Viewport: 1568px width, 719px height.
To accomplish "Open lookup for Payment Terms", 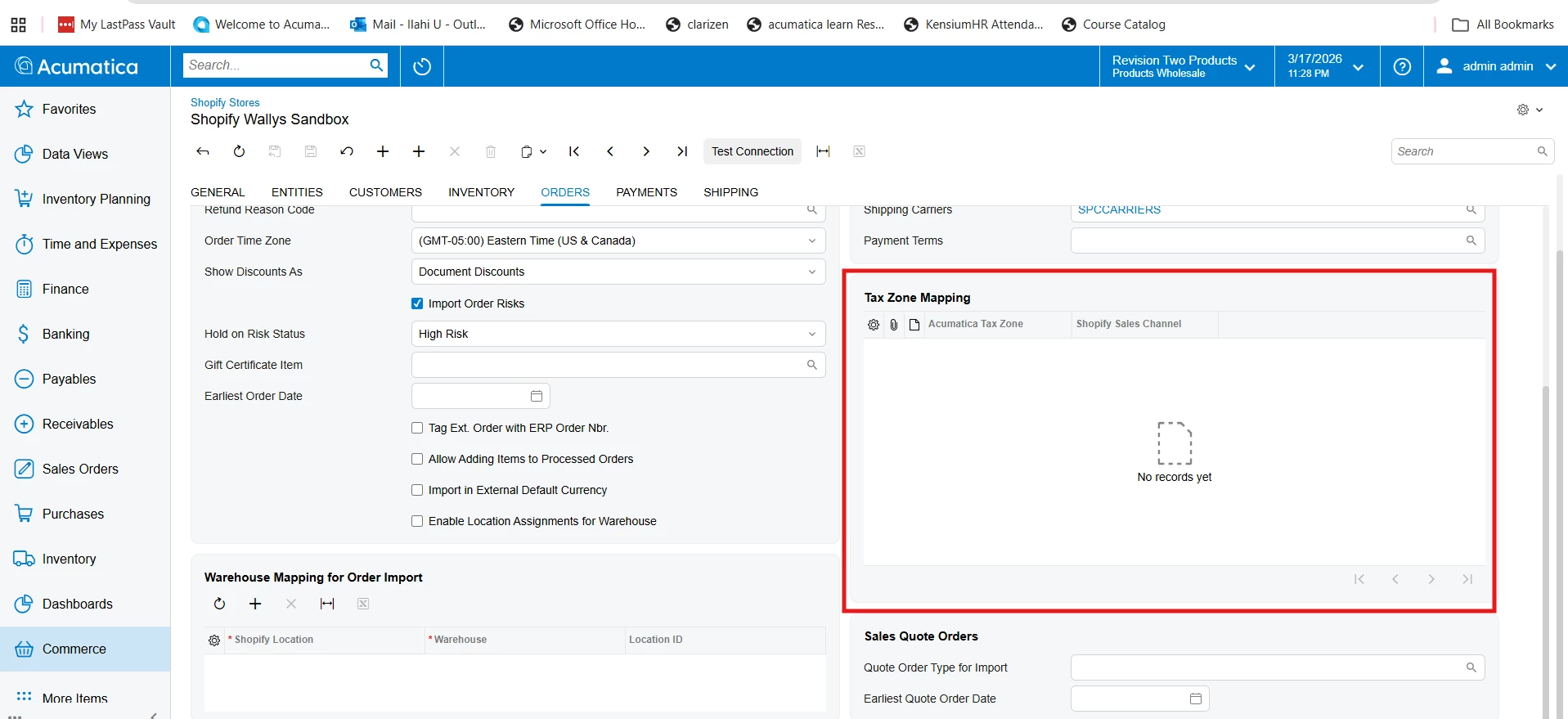I will tap(1471, 240).
